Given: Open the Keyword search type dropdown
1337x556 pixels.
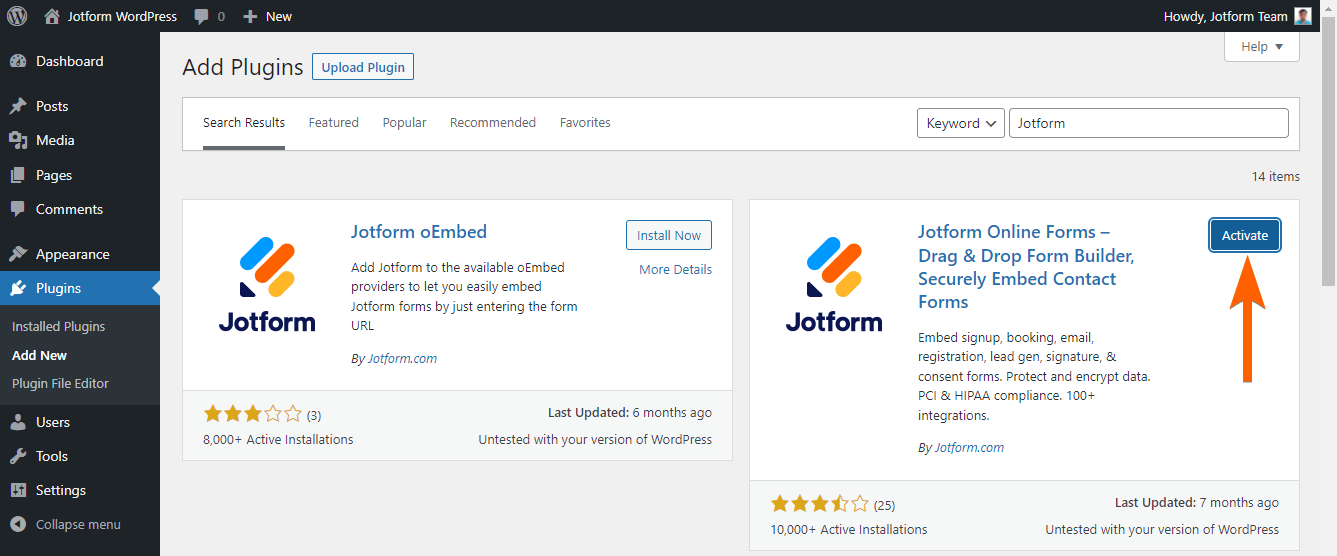Looking at the screenshot, I should pyautogui.click(x=960, y=123).
